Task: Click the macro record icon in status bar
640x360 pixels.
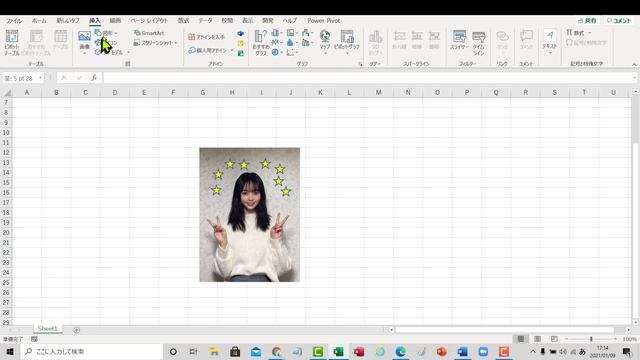Action: tap(34, 339)
